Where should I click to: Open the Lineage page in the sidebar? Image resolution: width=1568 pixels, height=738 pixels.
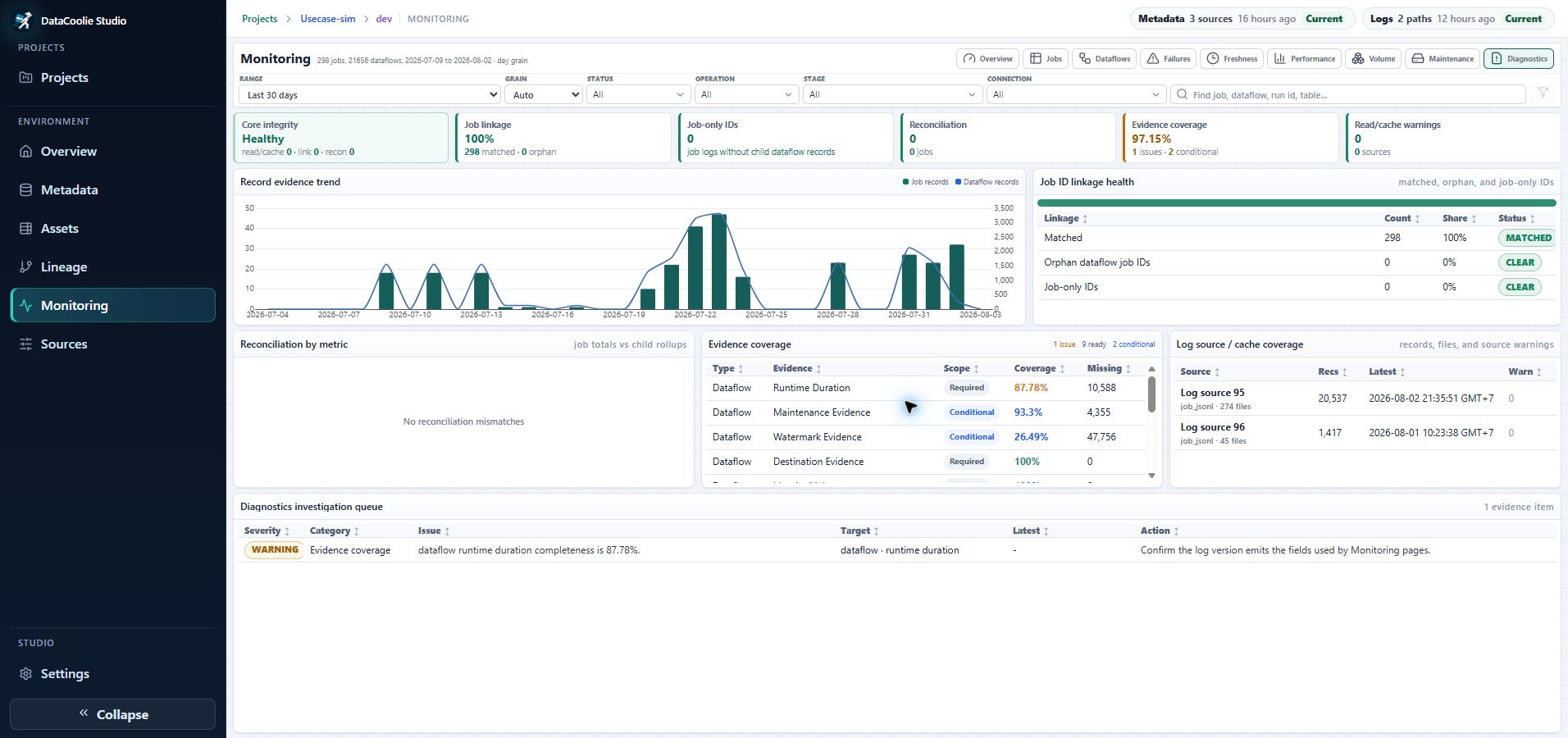point(112,267)
